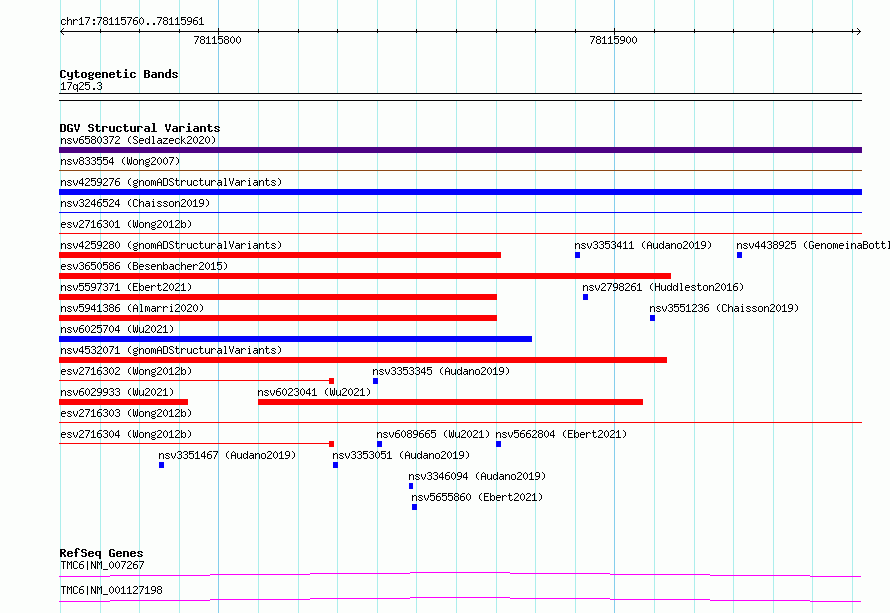Image resolution: width=890 pixels, height=613 pixels.
Task: Click the small marker for nsv3353411 (Audano2019)
Action: pyautogui.click(x=577, y=255)
